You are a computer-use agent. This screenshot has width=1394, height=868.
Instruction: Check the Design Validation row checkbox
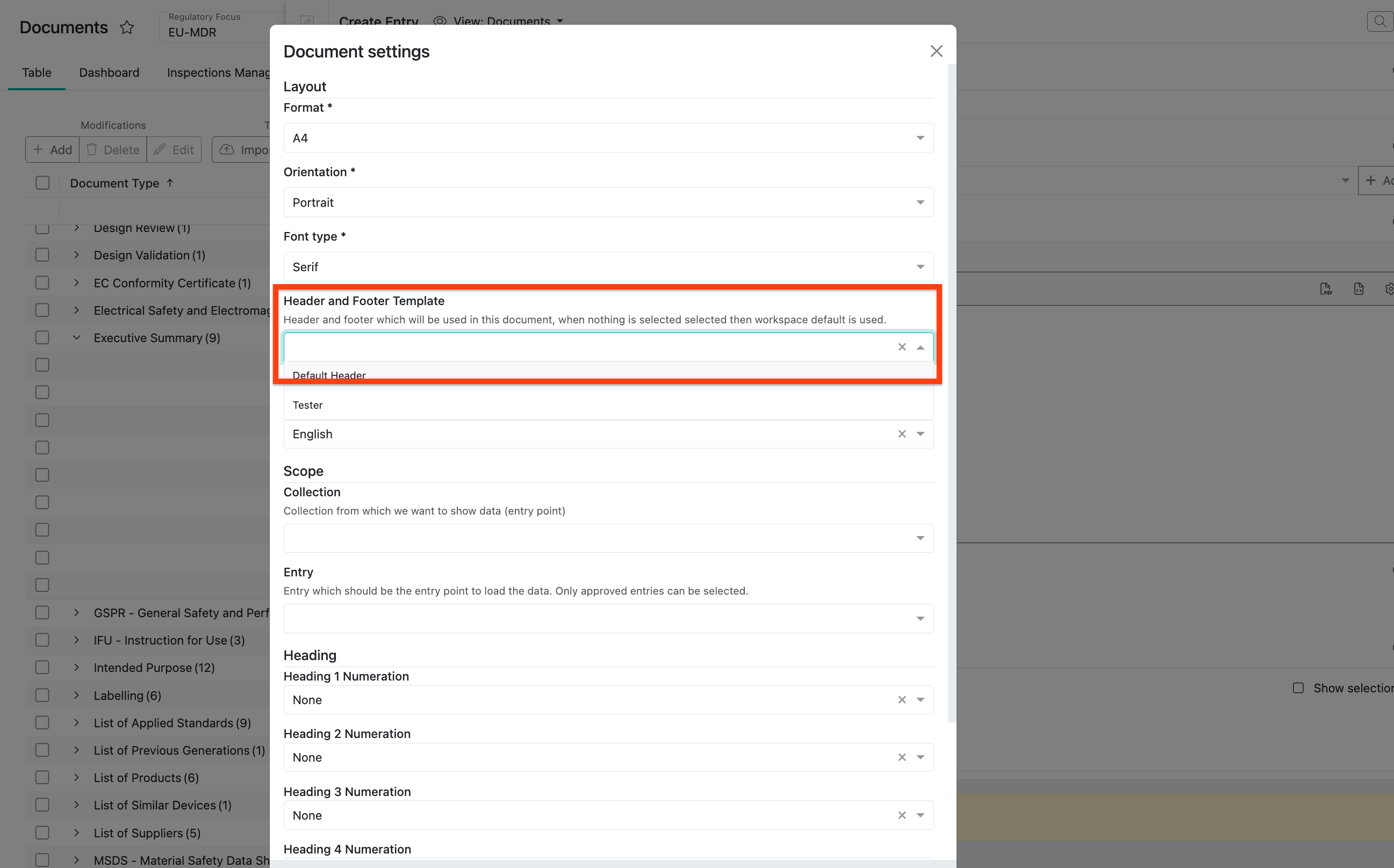coord(42,255)
